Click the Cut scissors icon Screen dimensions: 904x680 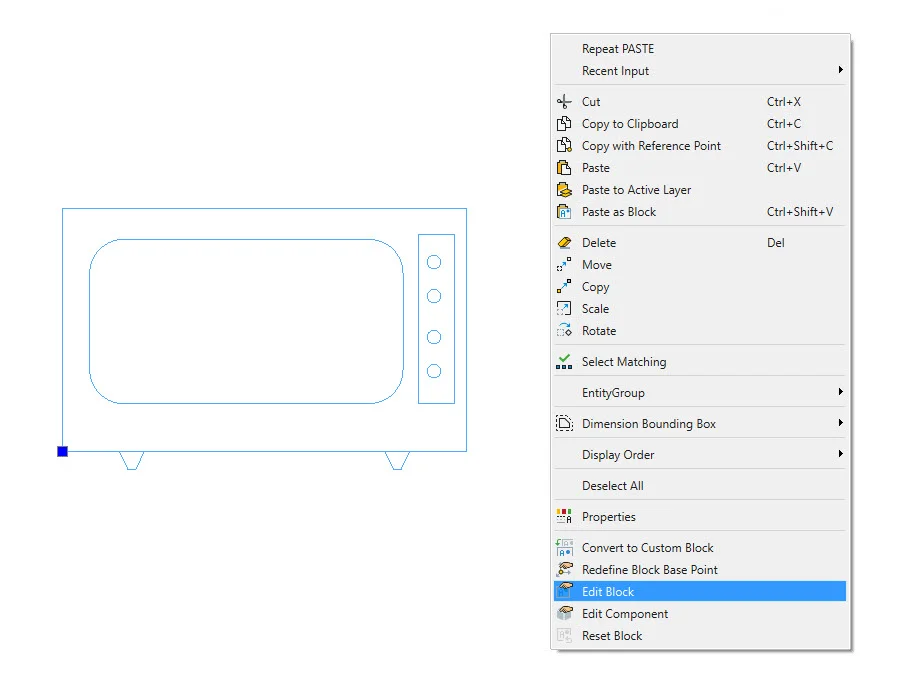point(564,102)
